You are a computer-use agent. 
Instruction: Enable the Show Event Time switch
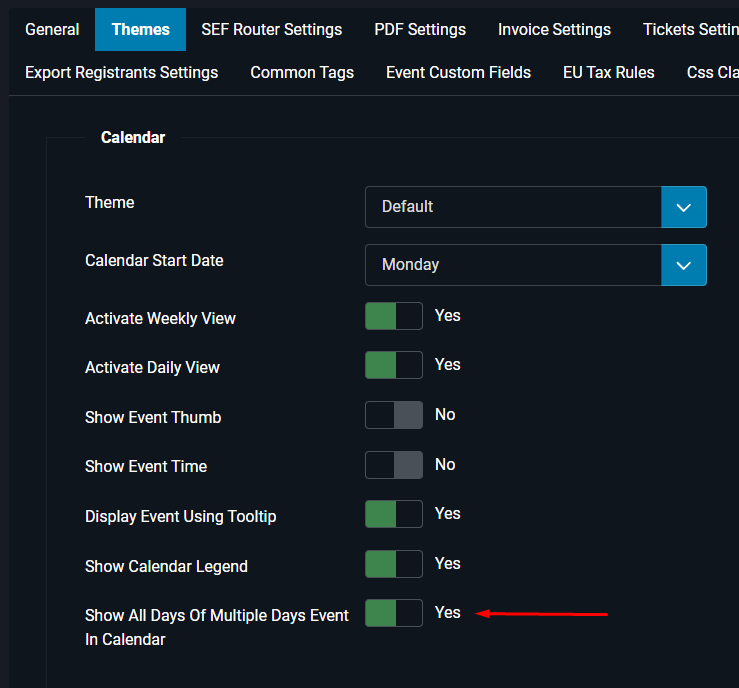(394, 465)
